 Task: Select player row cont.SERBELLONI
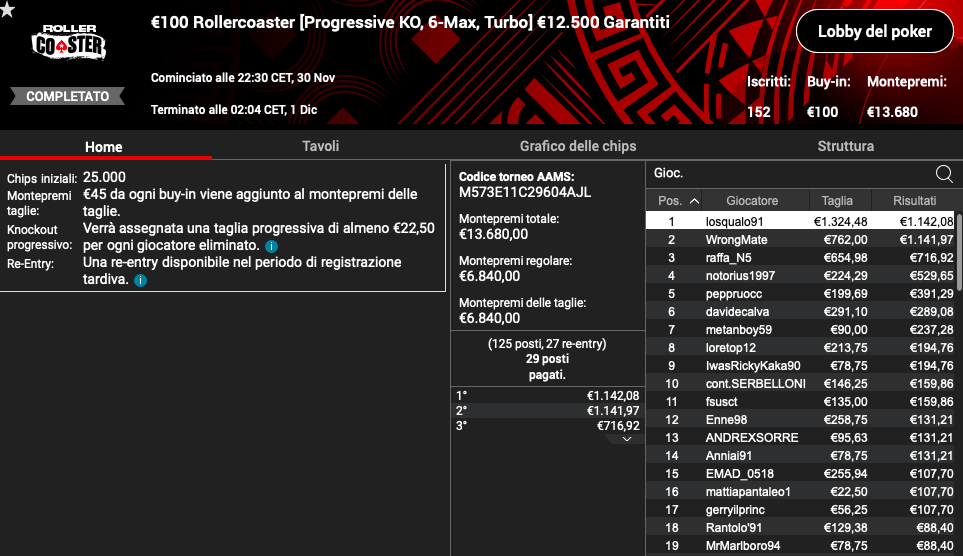(800, 384)
